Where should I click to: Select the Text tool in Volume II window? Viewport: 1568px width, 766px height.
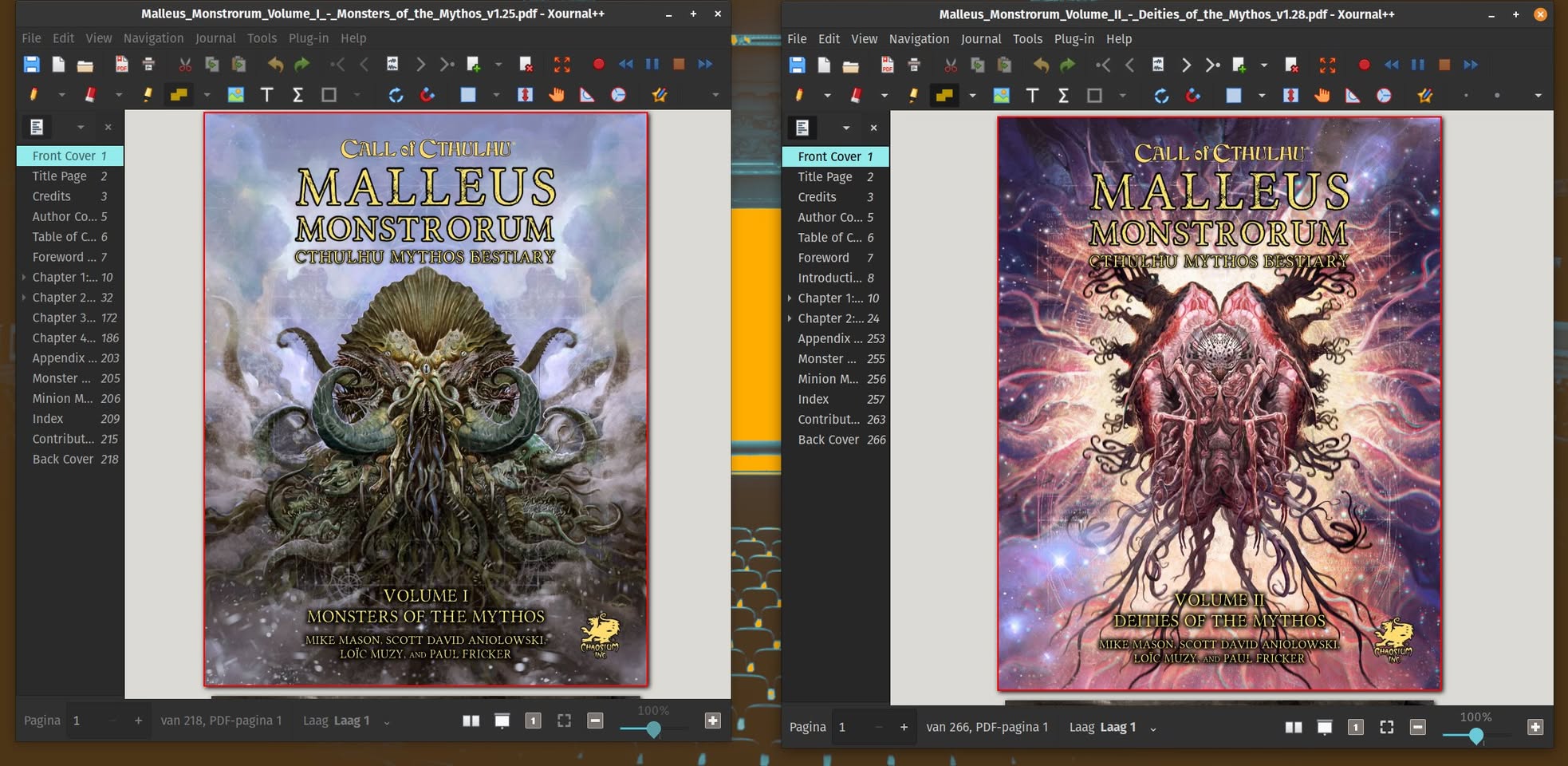click(x=1033, y=96)
